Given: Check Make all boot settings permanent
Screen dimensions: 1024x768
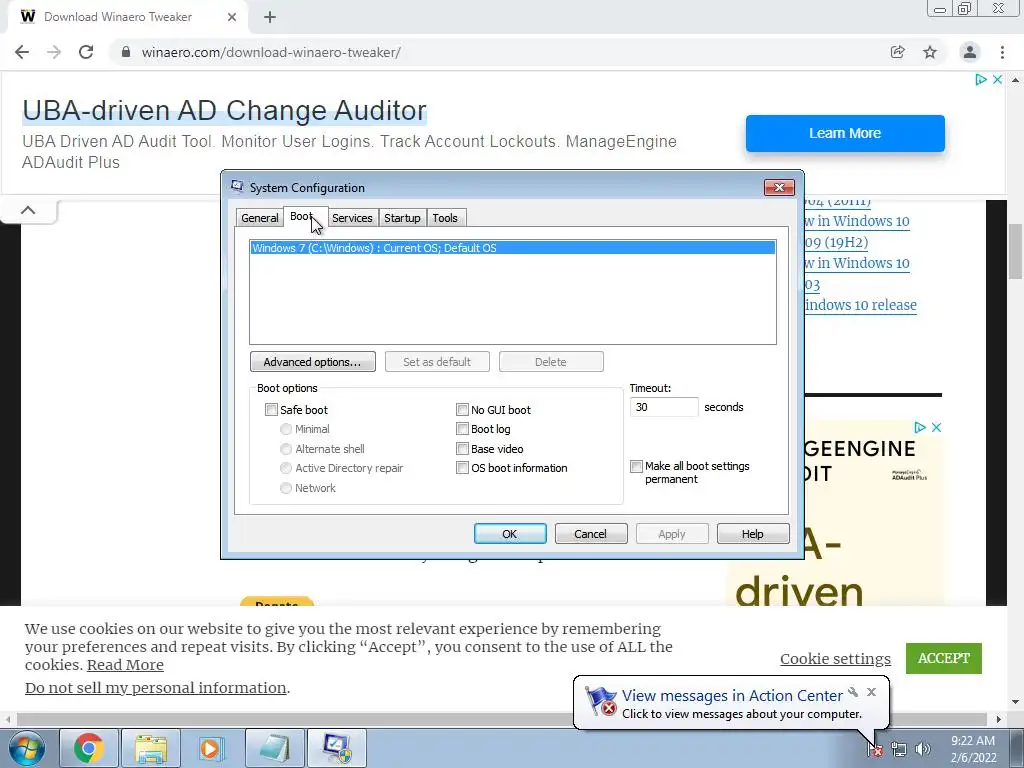Looking at the screenshot, I should 636,466.
